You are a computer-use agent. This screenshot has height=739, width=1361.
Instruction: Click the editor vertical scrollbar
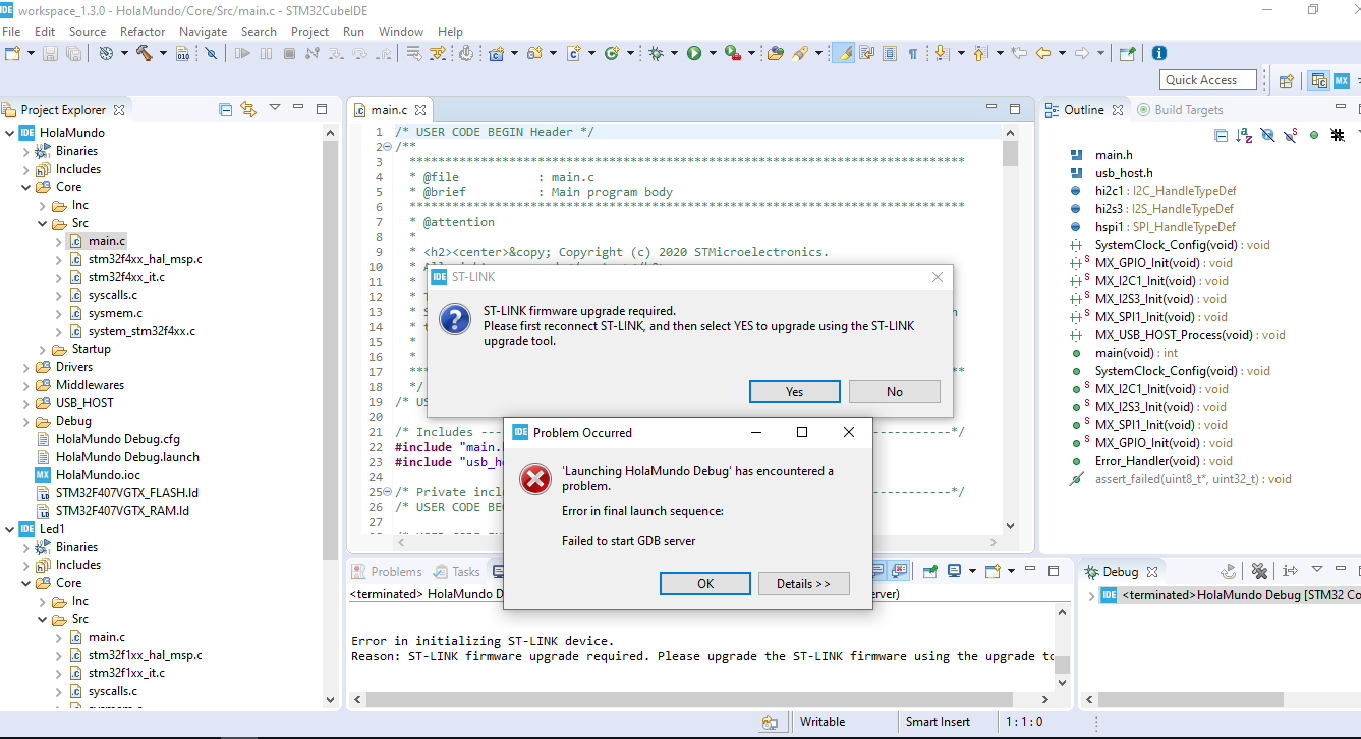click(x=1010, y=330)
